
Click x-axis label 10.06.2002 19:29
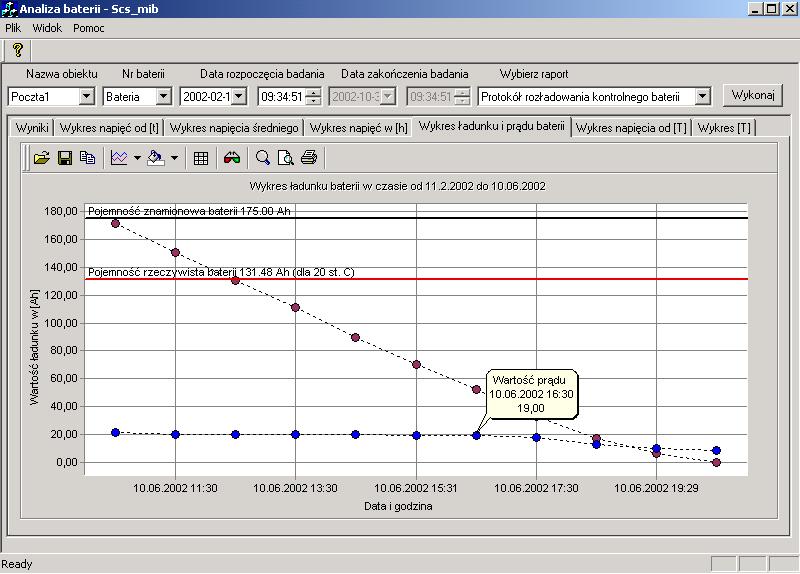click(x=656, y=488)
